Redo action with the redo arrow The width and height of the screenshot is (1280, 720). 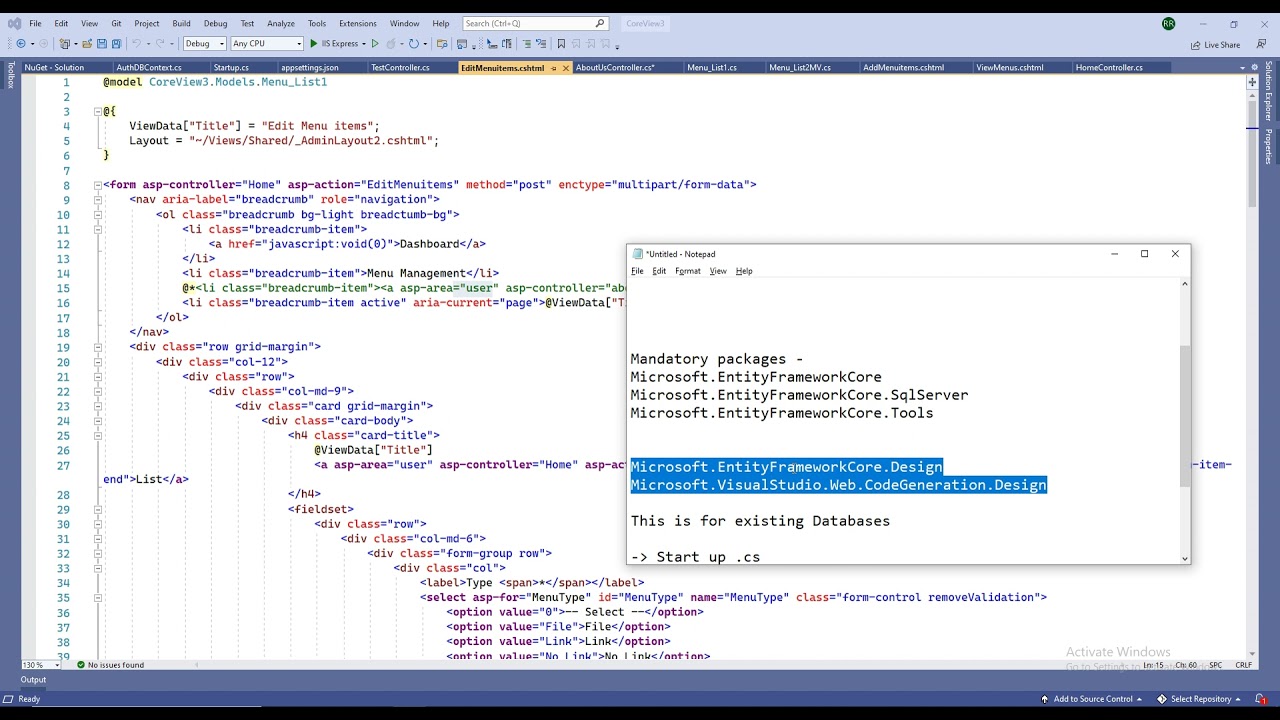(160, 44)
